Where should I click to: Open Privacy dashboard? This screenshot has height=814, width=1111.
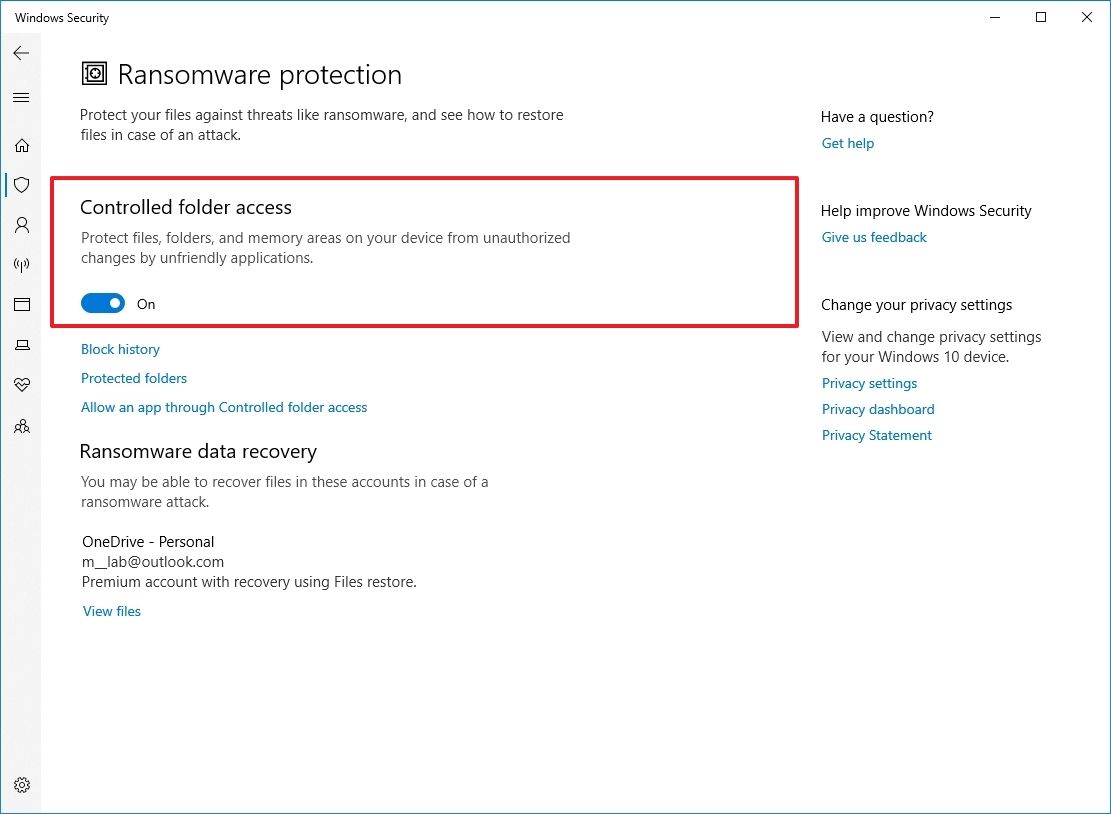click(878, 409)
